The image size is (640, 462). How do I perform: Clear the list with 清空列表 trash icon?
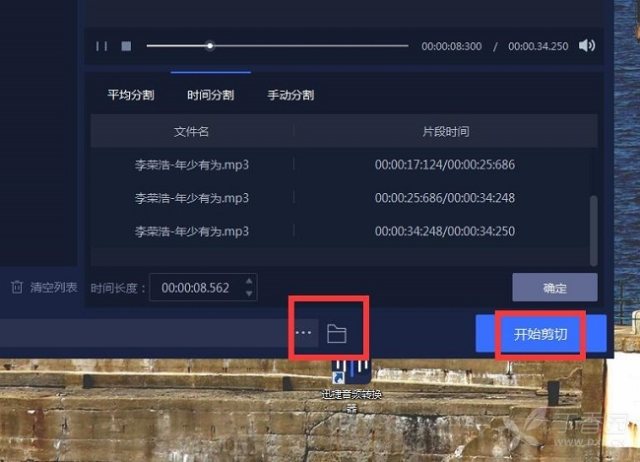pyautogui.click(x=17, y=288)
